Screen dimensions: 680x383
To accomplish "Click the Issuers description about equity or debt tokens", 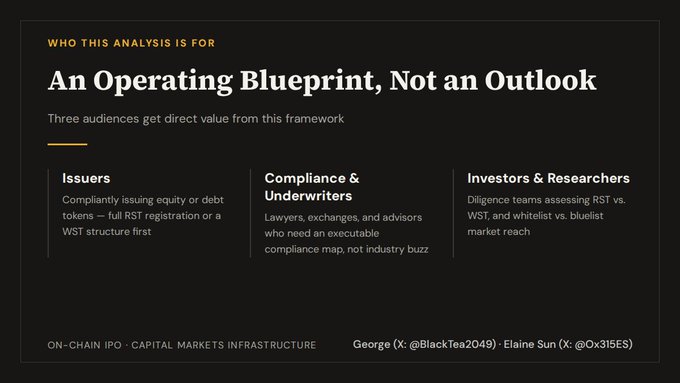I will pyautogui.click(x=143, y=216).
